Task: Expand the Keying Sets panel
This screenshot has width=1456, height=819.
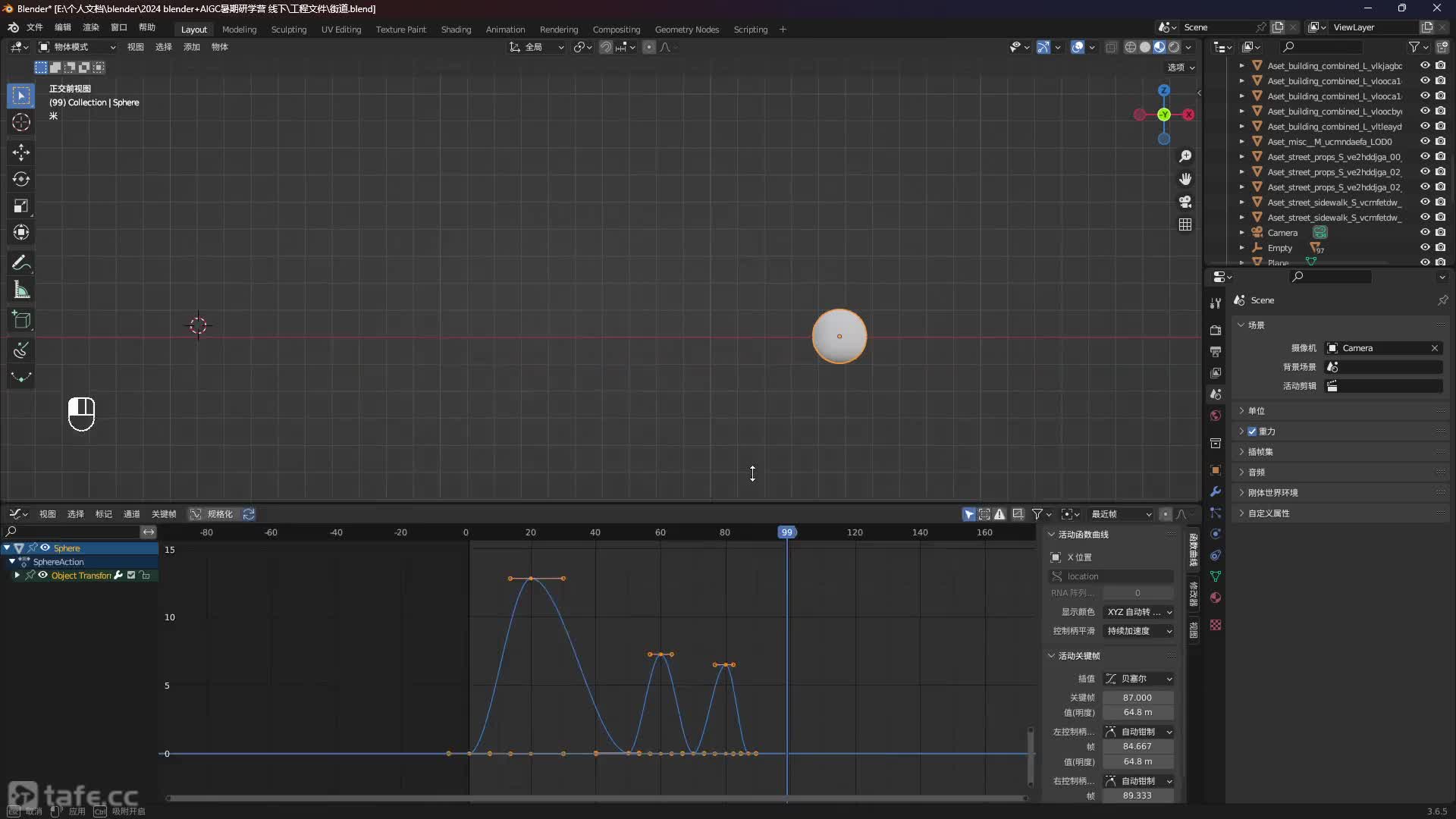Action: 1260,452
